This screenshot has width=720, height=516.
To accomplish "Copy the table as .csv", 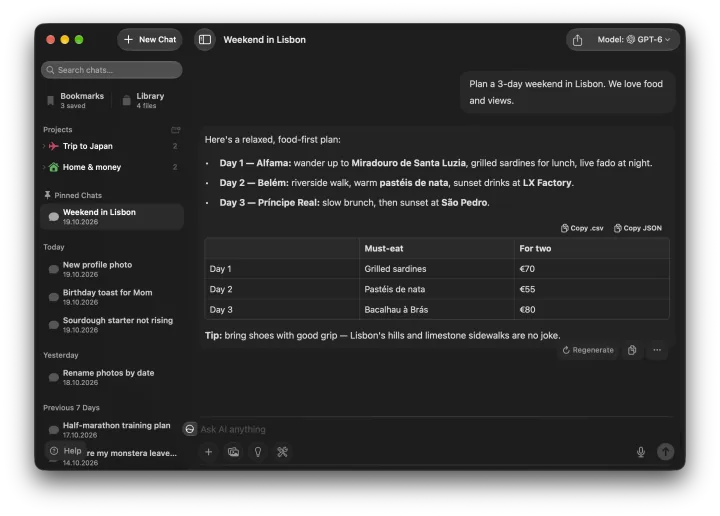I will tap(582, 228).
